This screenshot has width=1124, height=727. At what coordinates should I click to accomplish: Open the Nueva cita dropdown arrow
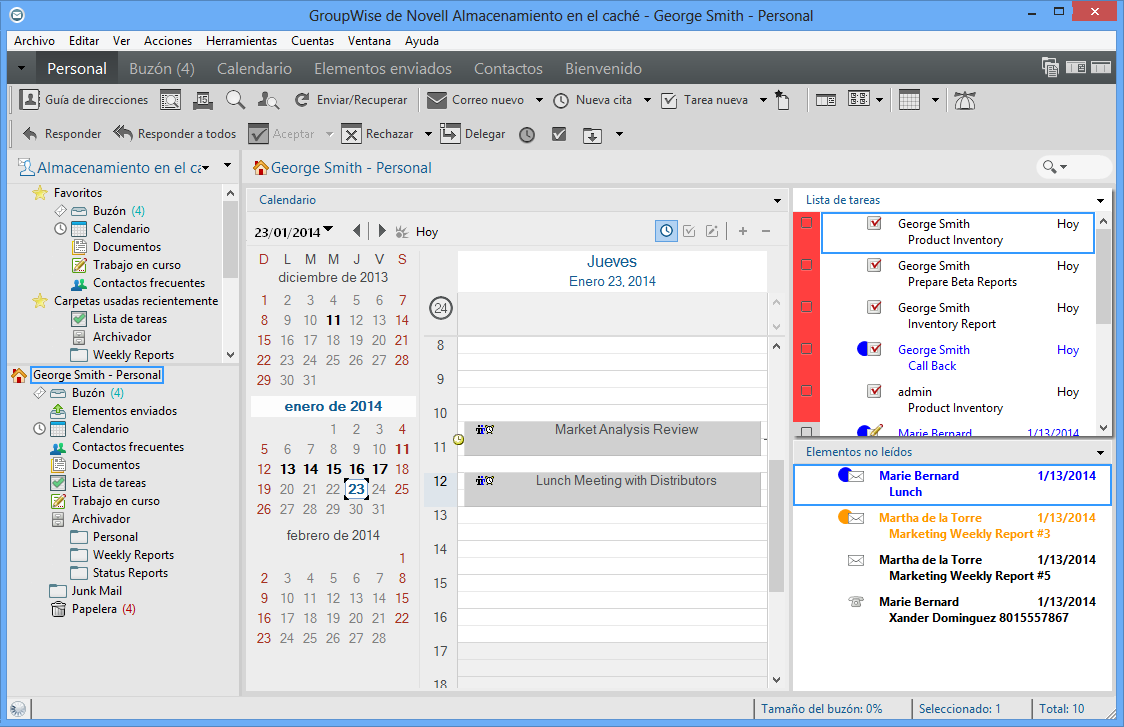pos(647,100)
